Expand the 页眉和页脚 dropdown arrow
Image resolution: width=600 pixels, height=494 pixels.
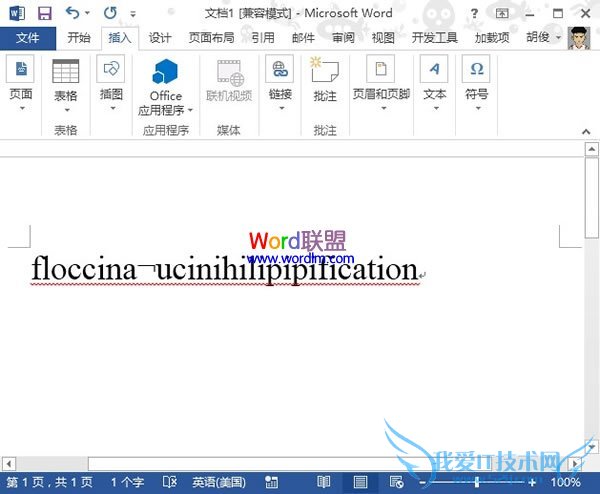click(383, 108)
